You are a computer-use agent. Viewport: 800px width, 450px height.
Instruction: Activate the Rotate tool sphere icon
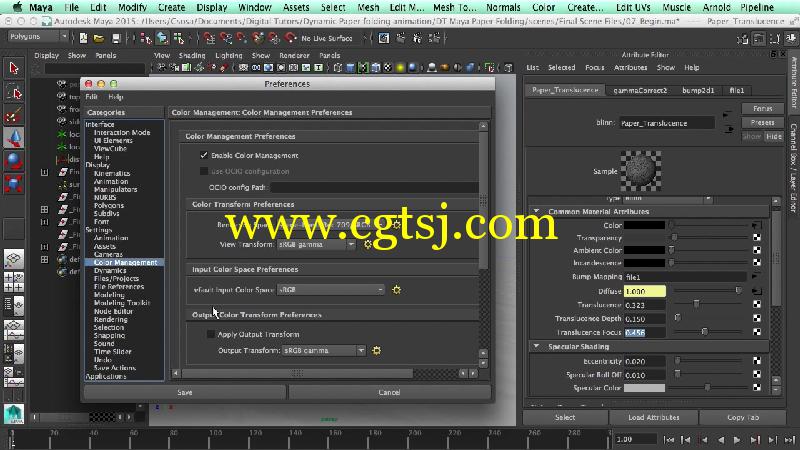tap(14, 161)
